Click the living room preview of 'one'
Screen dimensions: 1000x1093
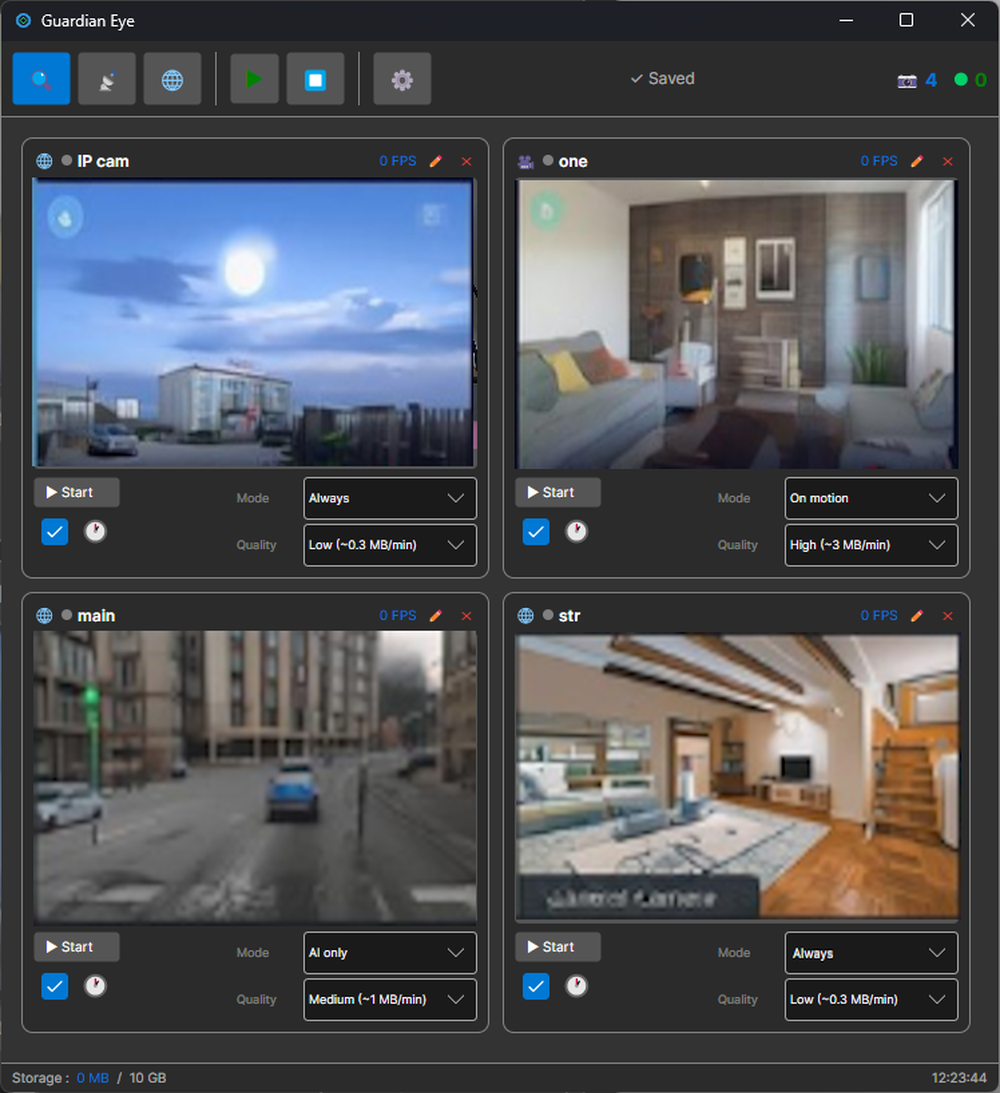[x=736, y=323]
